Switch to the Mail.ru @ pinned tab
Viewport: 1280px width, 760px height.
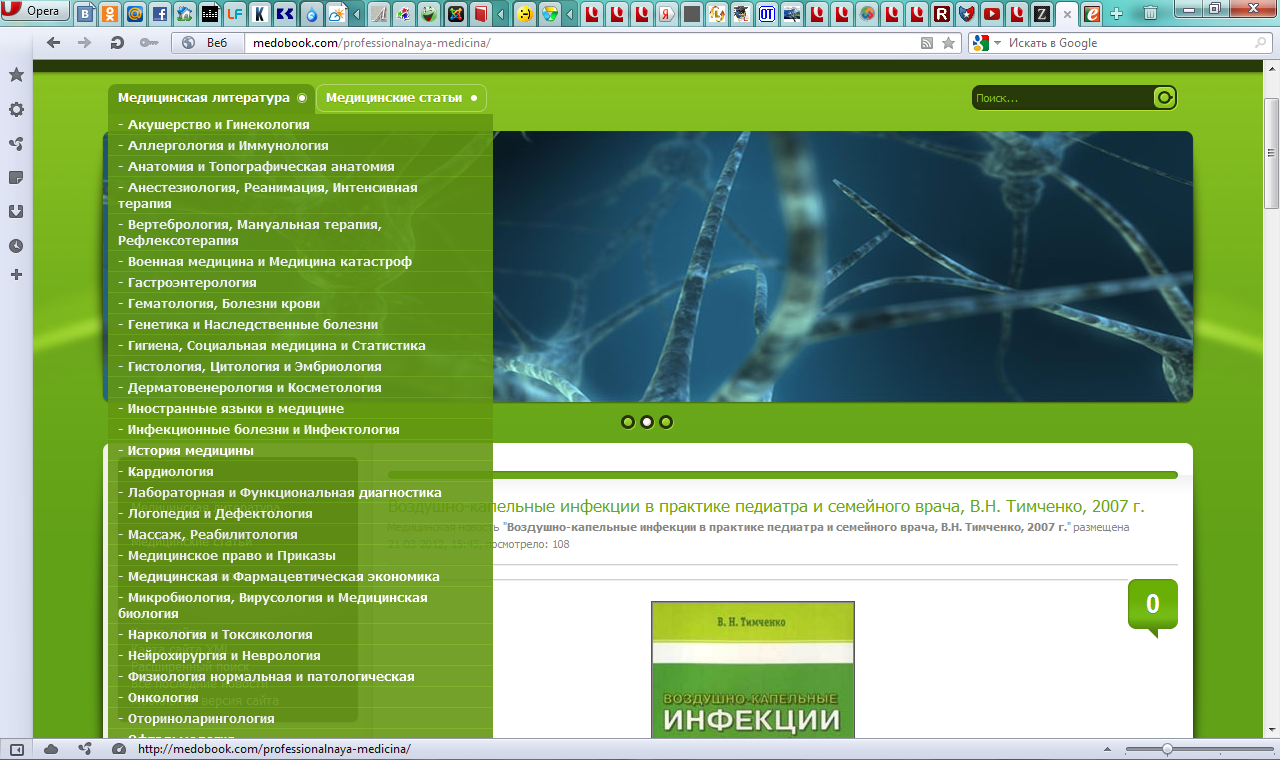click(134, 14)
